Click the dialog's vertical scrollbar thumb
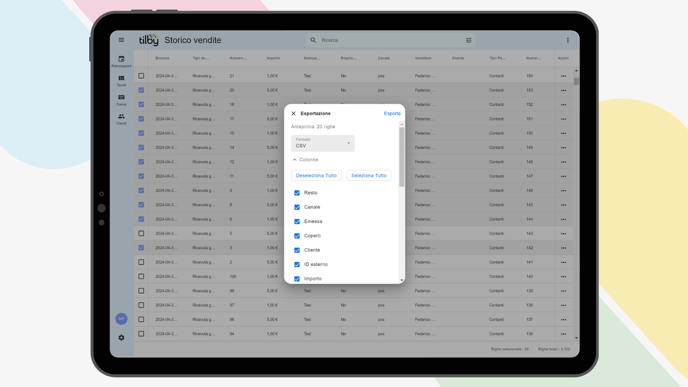 click(401, 157)
